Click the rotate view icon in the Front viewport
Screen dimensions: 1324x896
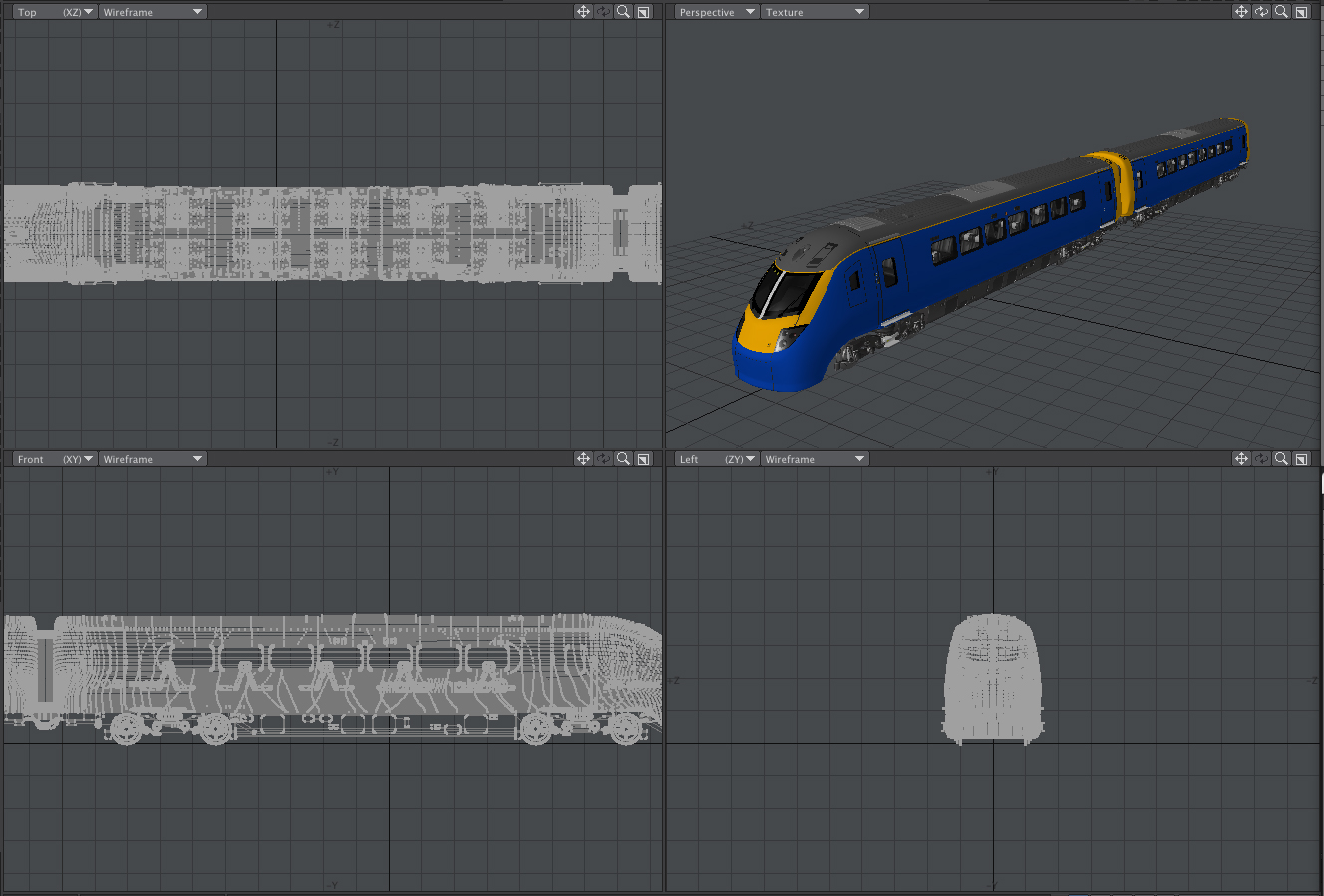coord(603,458)
